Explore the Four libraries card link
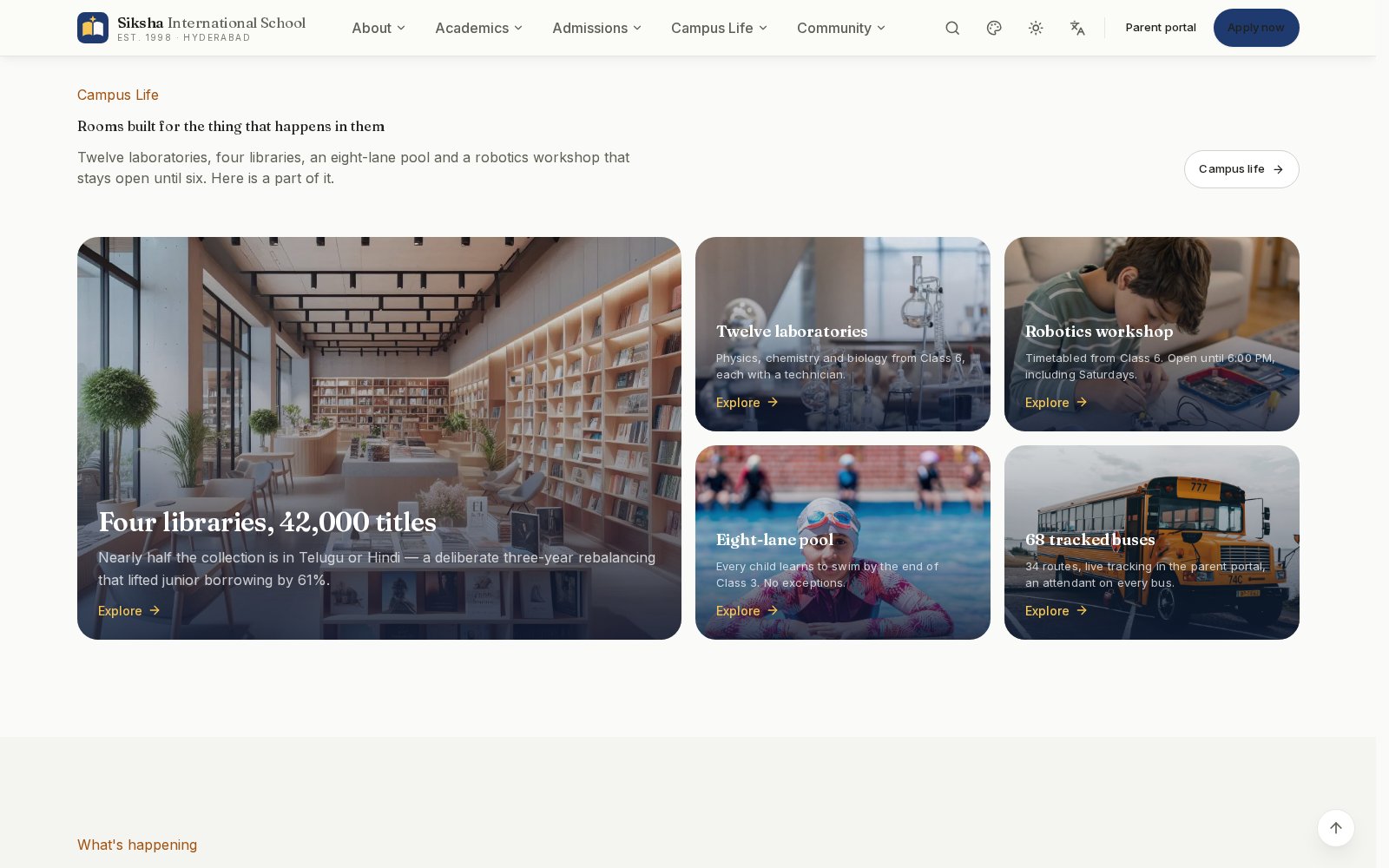 129,611
